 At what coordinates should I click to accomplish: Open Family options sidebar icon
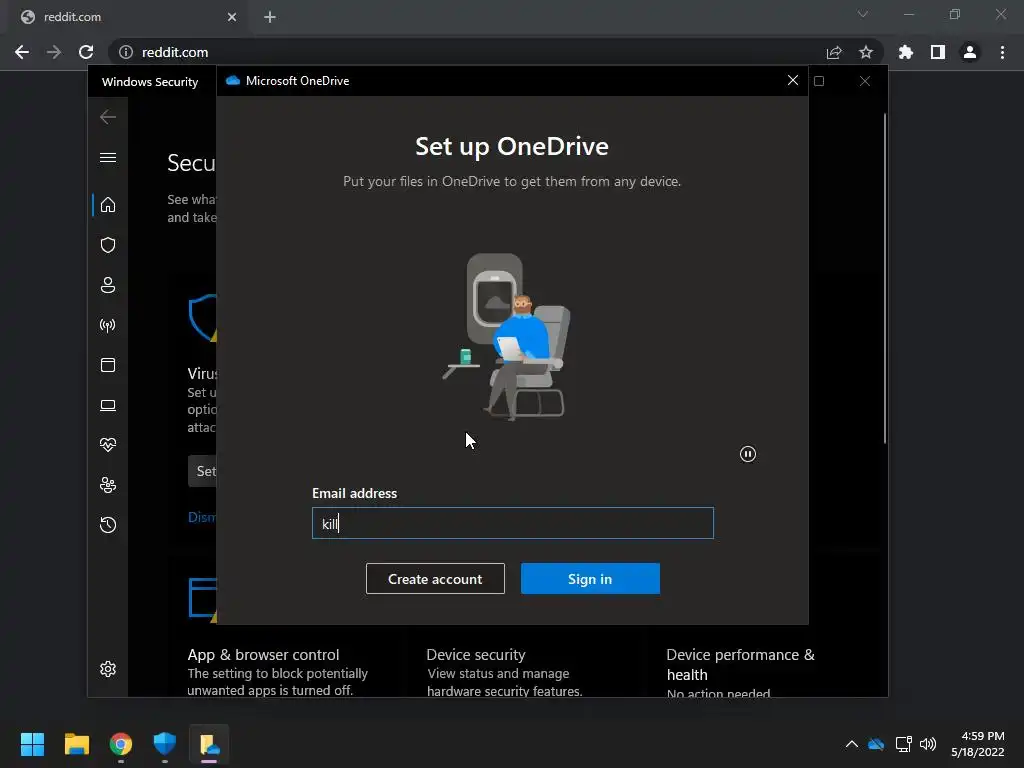tap(108, 485)
